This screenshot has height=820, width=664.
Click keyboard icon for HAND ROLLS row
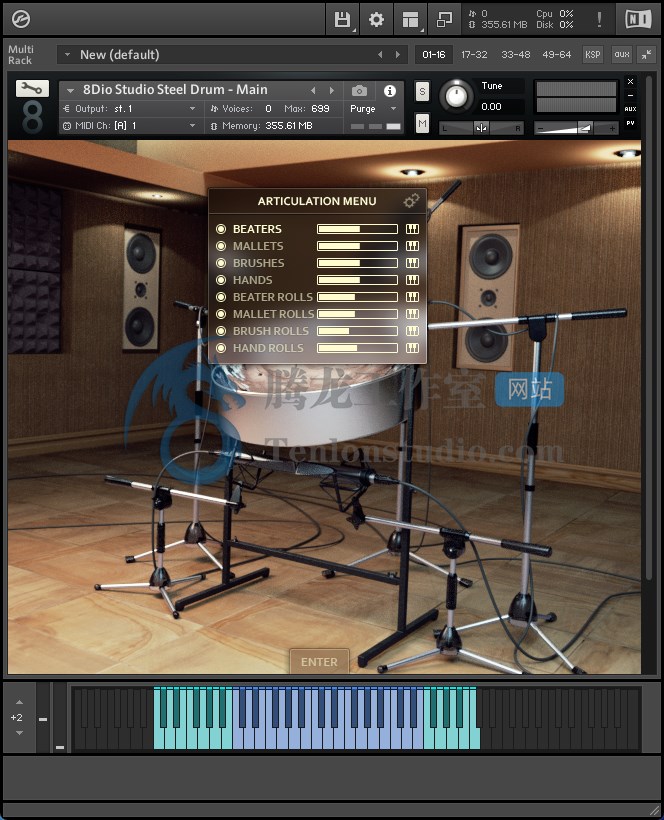(x=413, y=348)
